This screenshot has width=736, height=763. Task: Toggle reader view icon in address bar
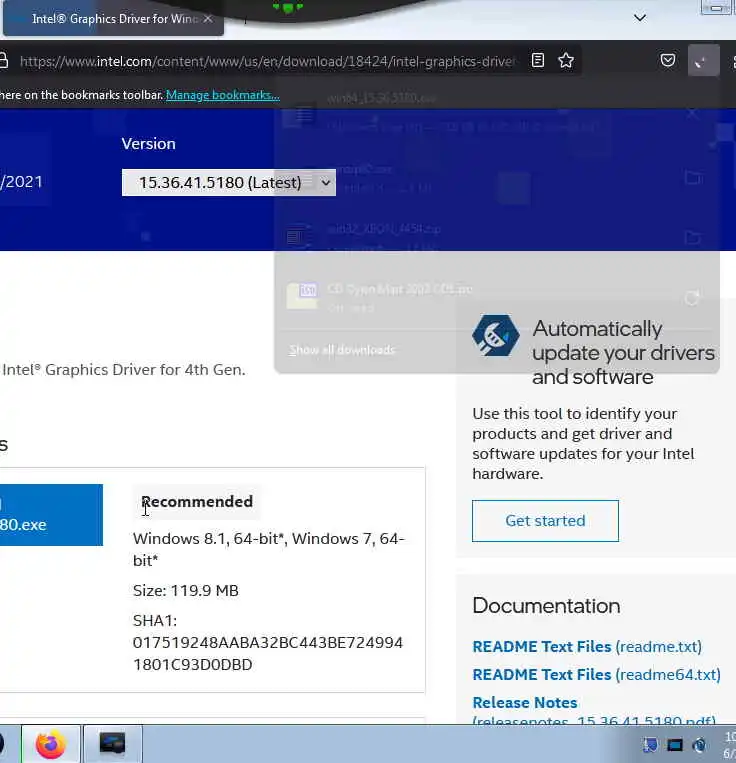[538, 60]
